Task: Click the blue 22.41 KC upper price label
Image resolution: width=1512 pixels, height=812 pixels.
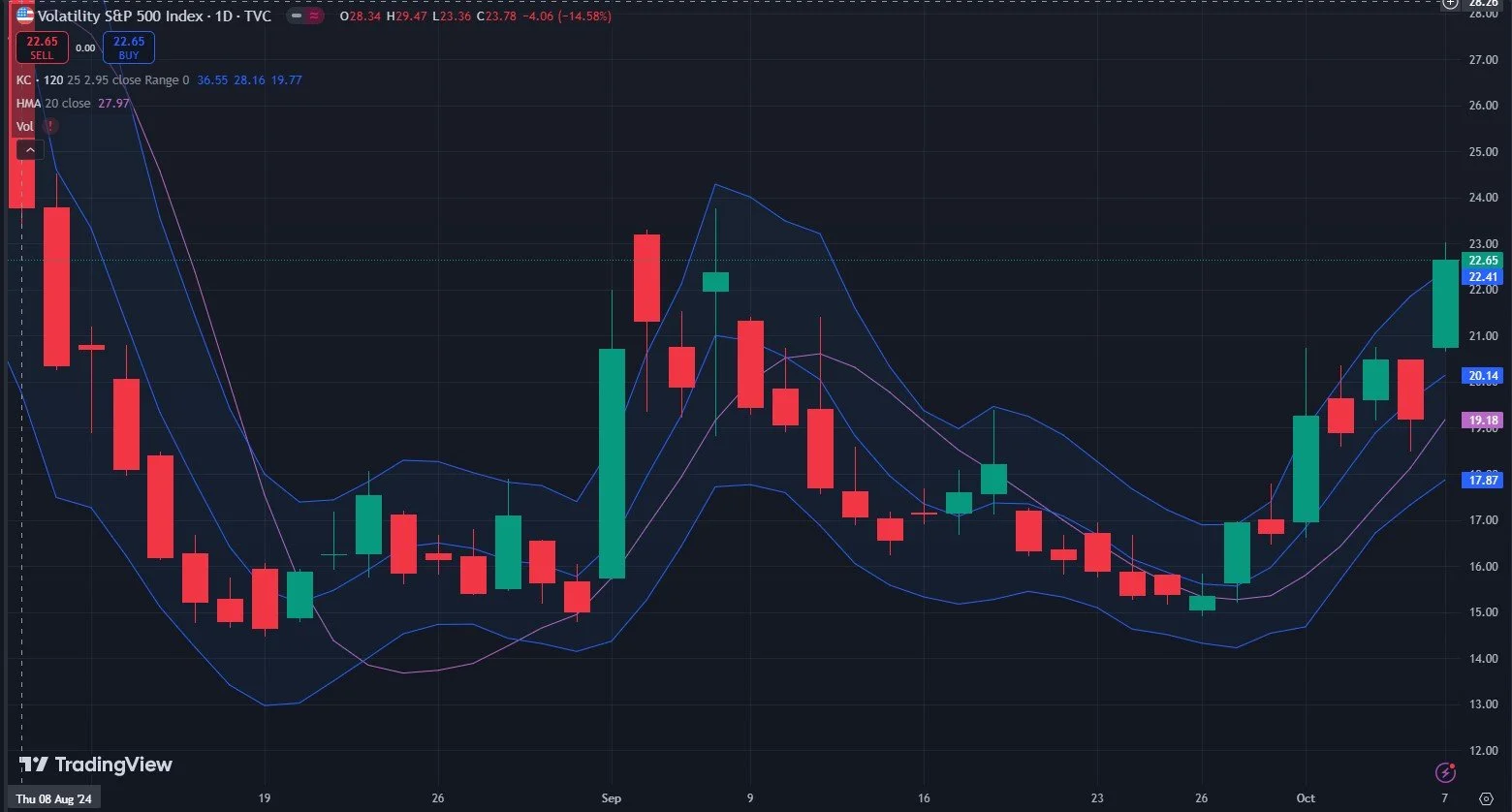Action: [x=1484, y=277]
